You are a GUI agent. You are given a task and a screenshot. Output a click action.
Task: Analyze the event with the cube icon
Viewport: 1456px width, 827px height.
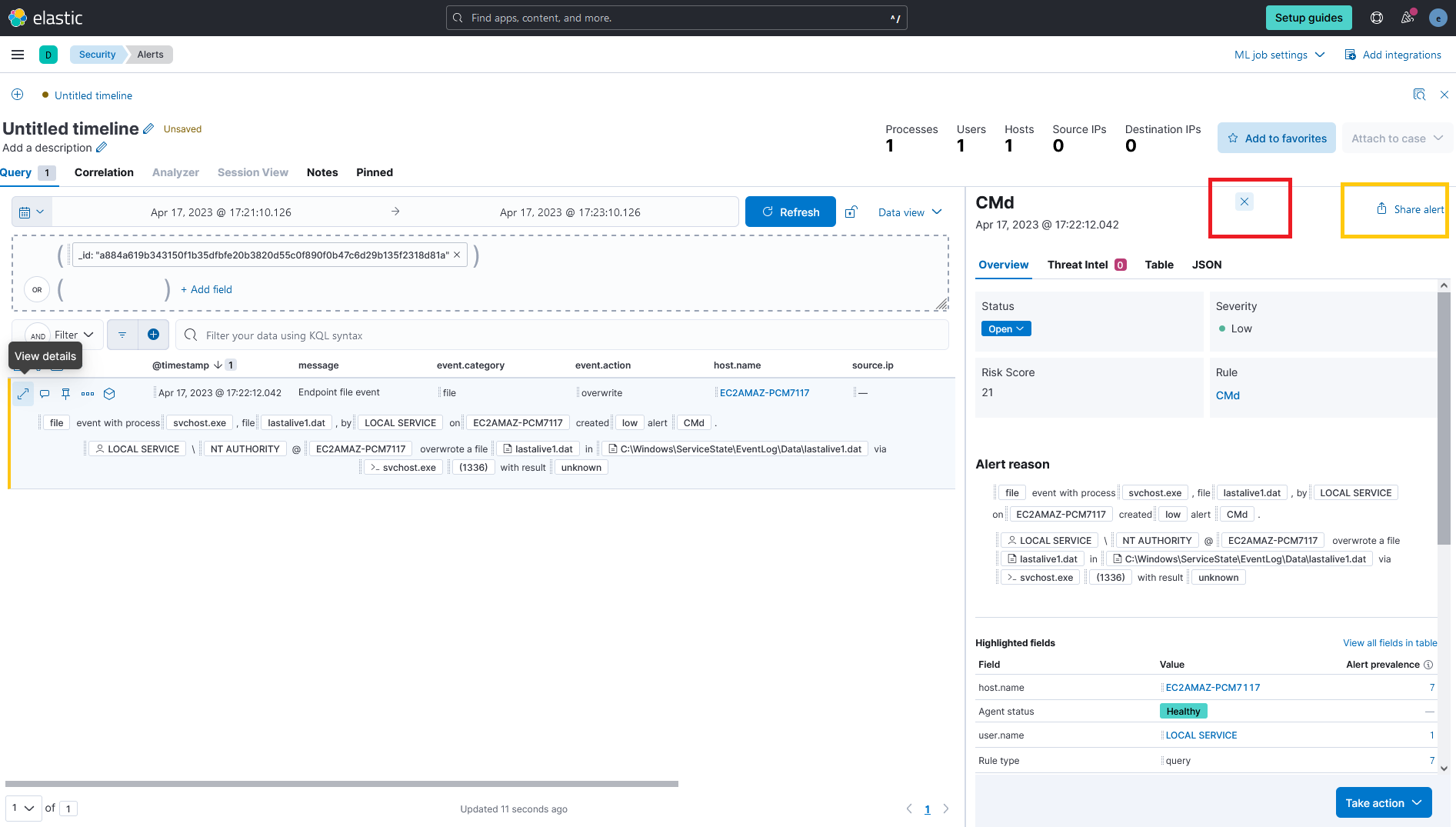(x=109, y=393)
